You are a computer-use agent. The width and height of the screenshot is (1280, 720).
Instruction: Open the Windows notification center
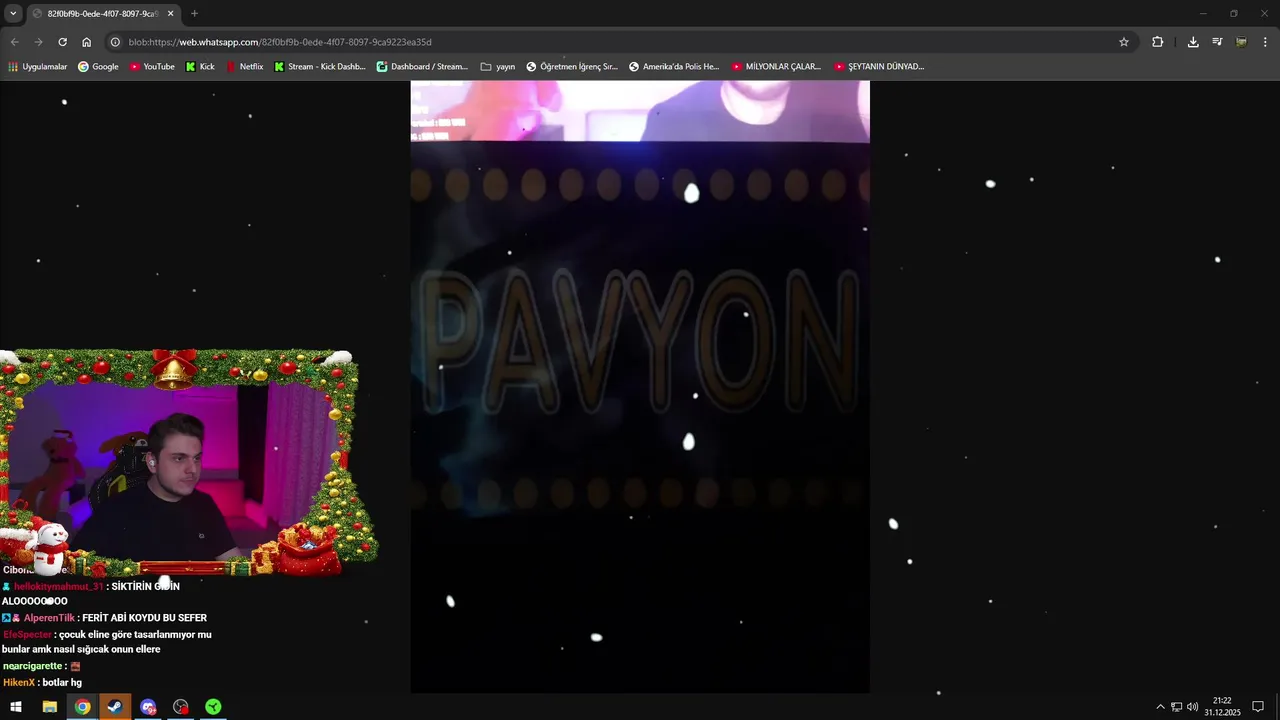click(1258, 707)
